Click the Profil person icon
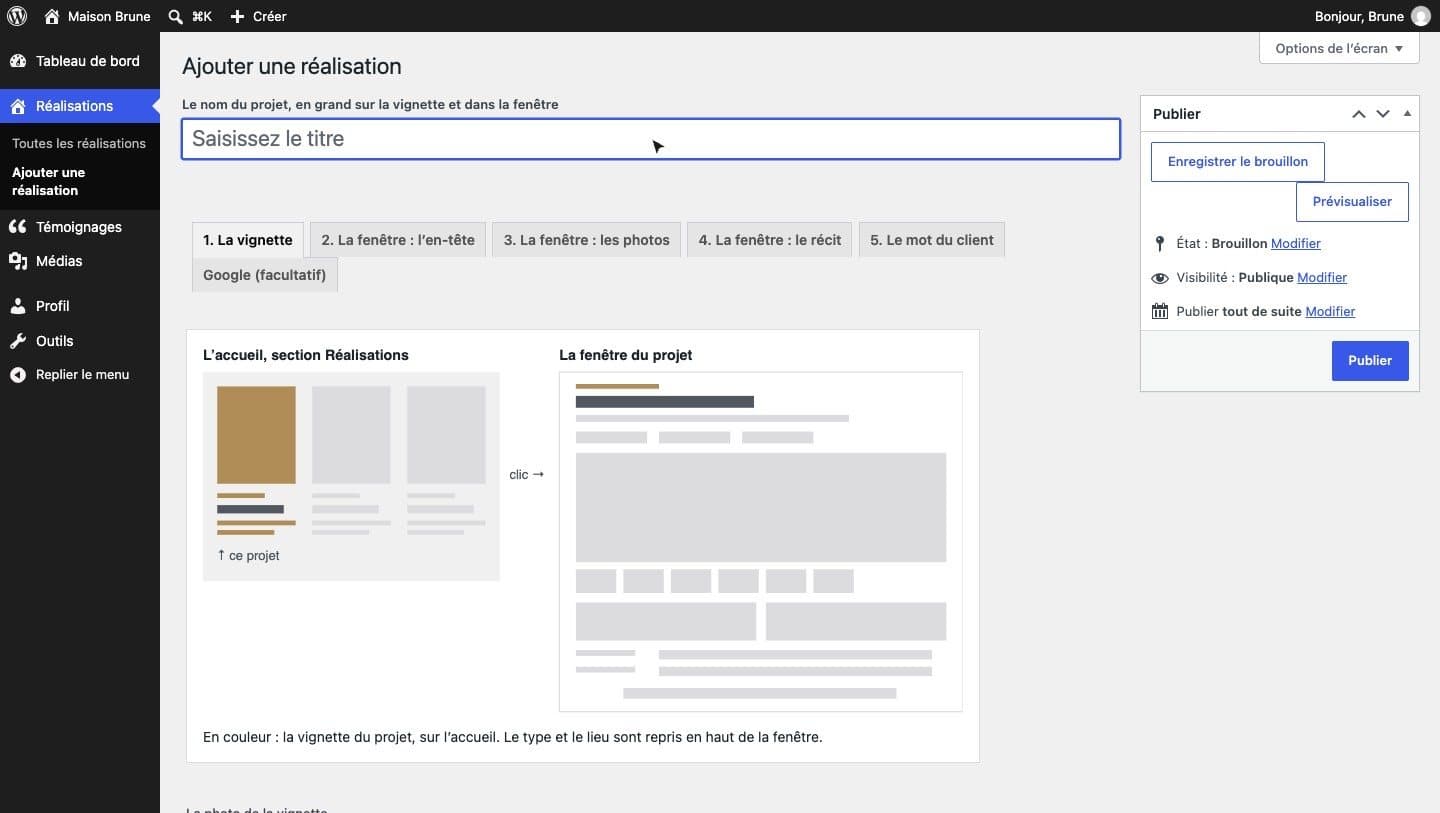Viewport: 1440px width, 813px height. click(18, 306)
